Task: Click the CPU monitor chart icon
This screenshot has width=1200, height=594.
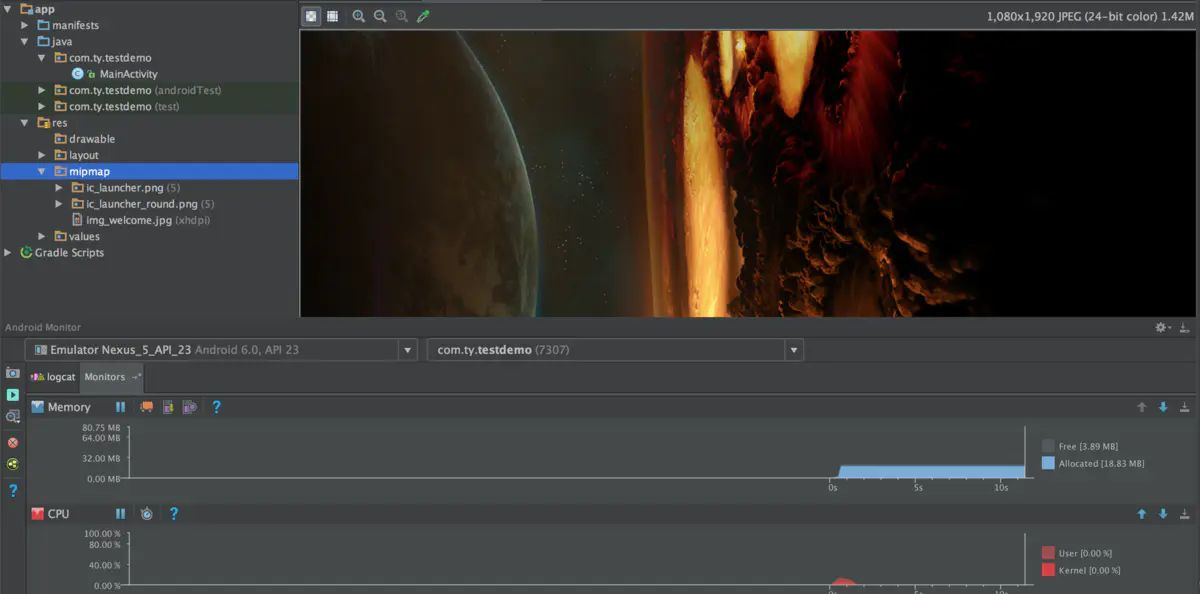Action: pyautogui.click(x=38, y=513)
